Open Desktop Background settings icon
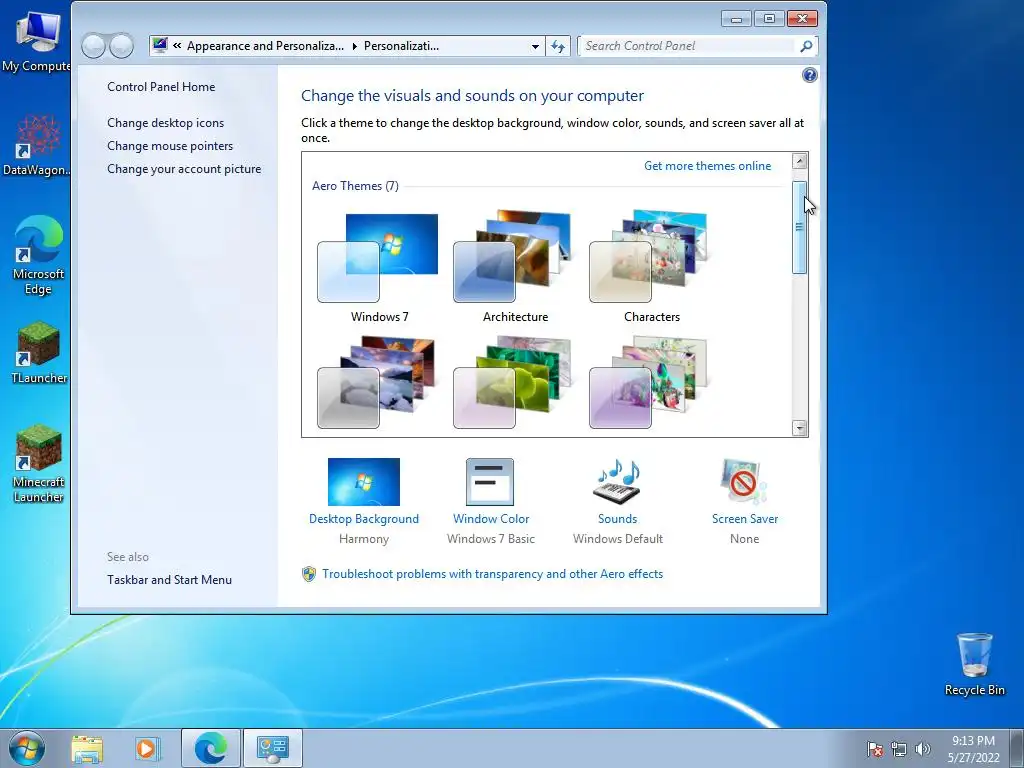The width and height of the screenshot is (1024, 768). pos(364,482)
